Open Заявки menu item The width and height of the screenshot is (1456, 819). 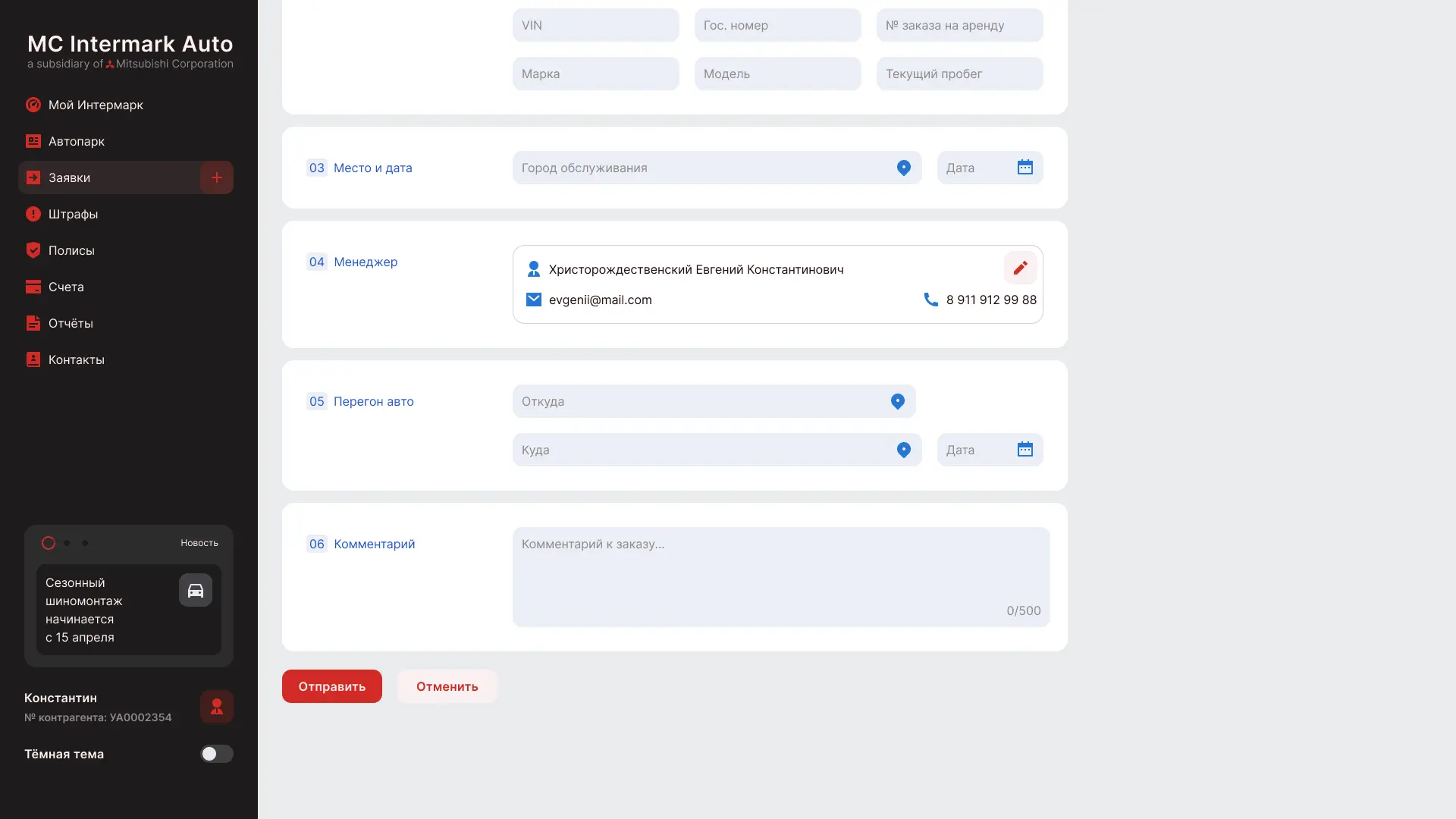[x=109, y=177]
